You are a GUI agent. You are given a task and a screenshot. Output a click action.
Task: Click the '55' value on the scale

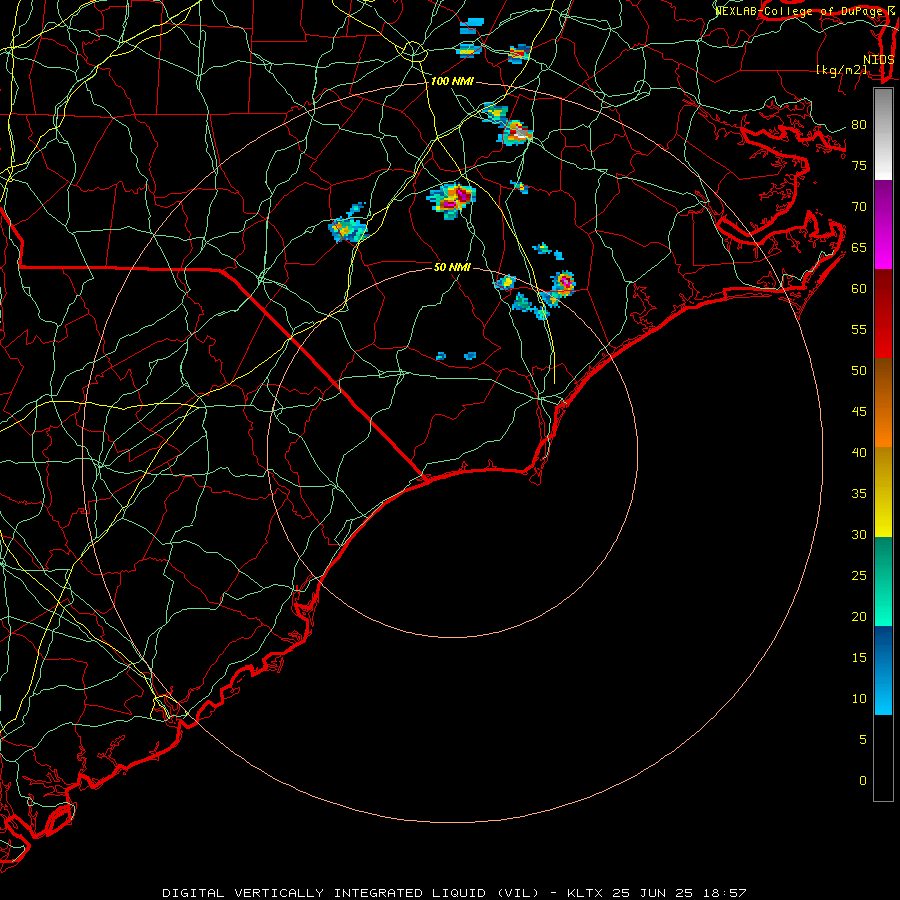(859, 329)
